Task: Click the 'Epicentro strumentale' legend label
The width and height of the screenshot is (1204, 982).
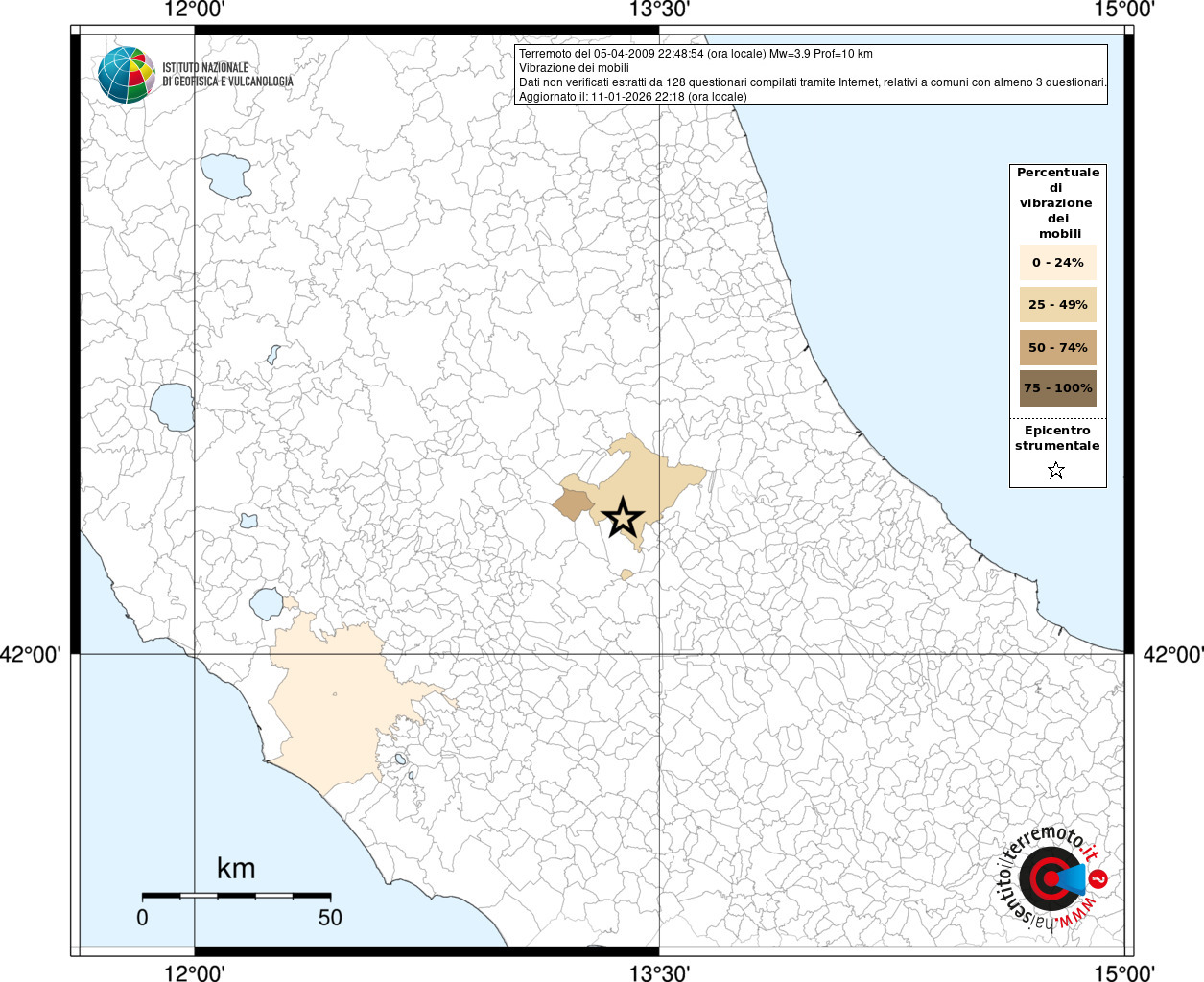Action: pos(1057,438)
